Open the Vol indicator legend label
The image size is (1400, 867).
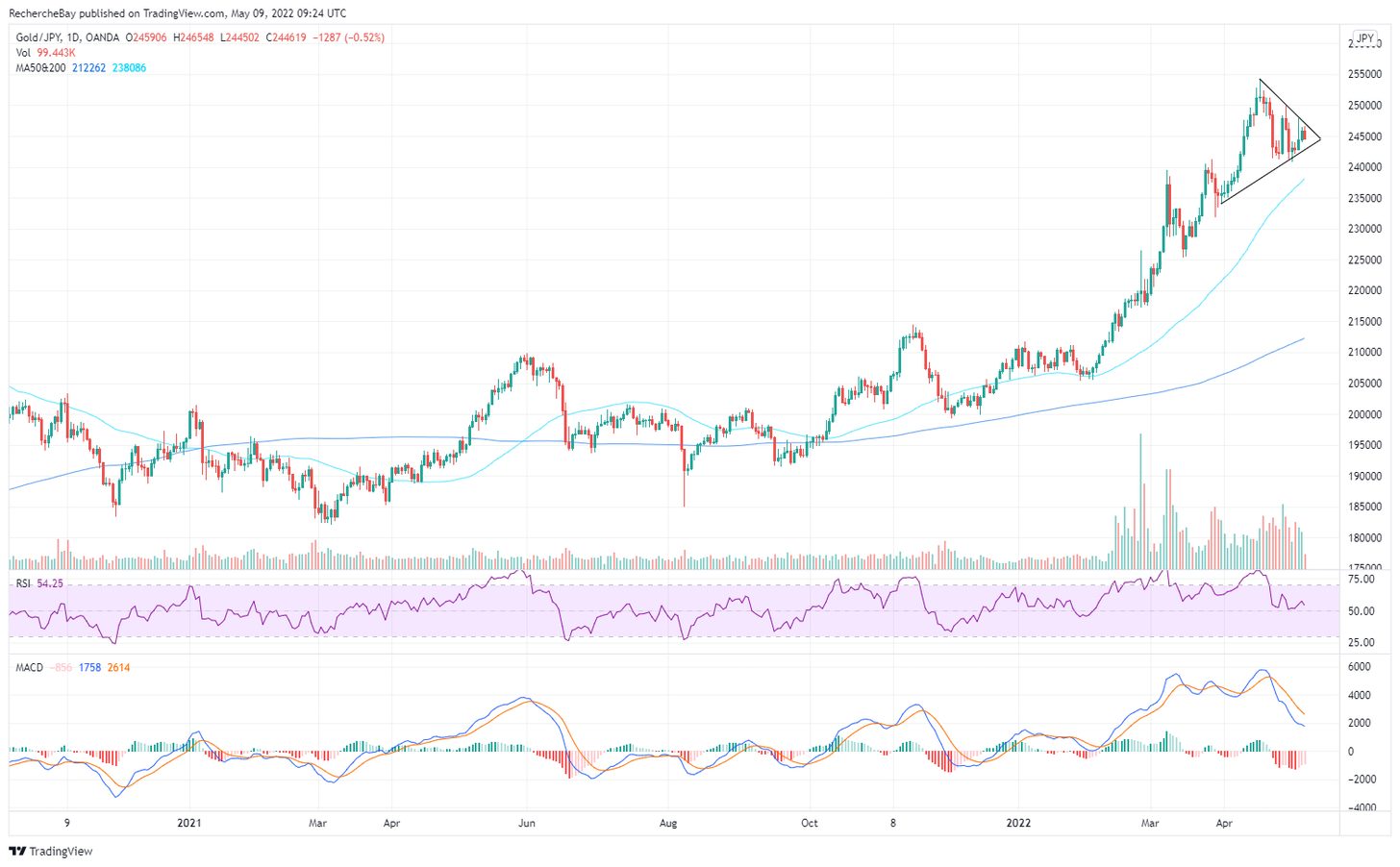(x=23, y=53)
